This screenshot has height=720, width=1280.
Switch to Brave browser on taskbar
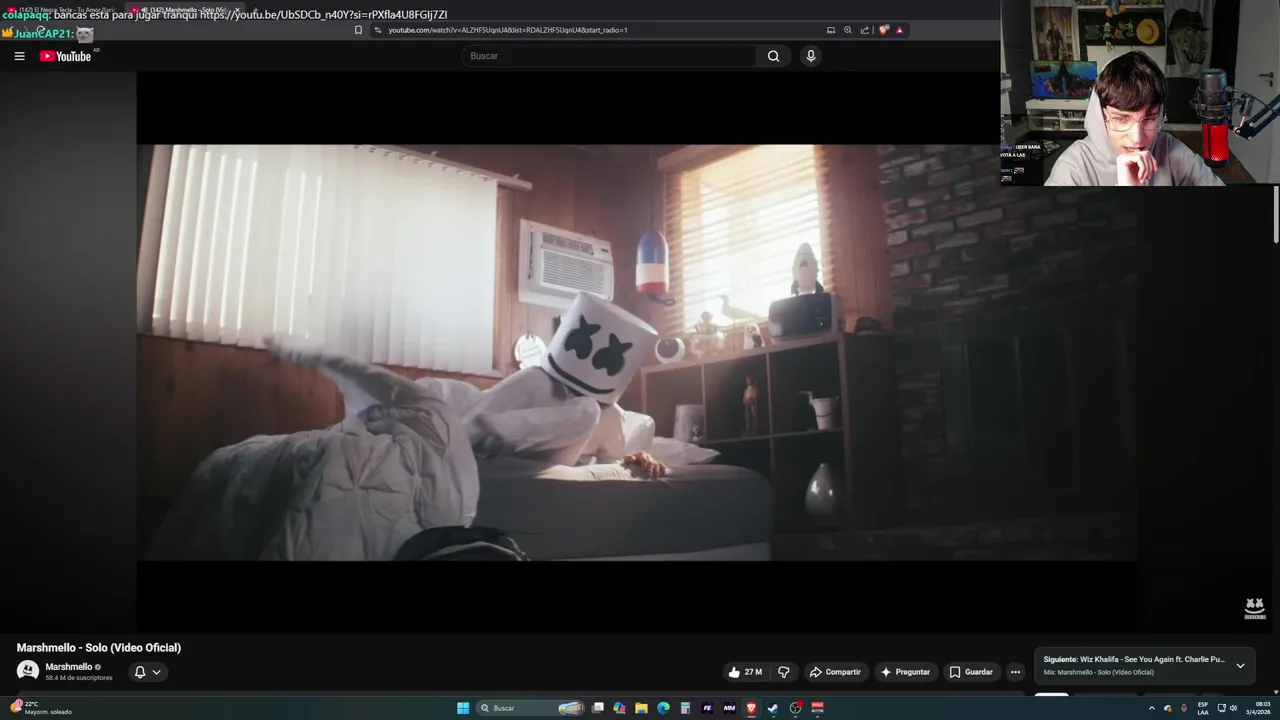pos(751,708)
